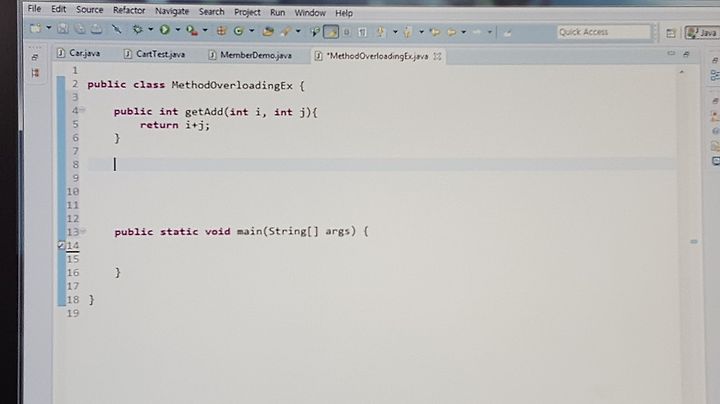720x404 pixels.
Task: Open the Navigate menu
Action: click(172, 11)
